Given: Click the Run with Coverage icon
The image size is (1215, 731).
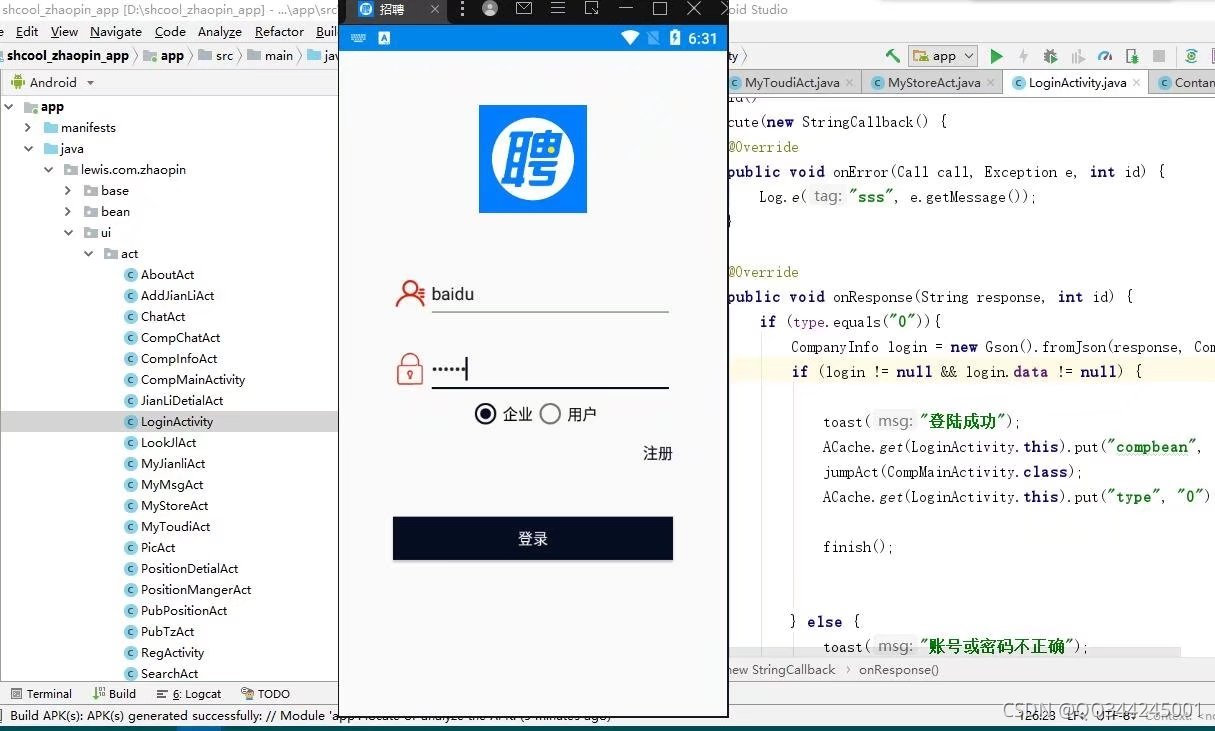Looking at the screenshot, I should 1077,56.
